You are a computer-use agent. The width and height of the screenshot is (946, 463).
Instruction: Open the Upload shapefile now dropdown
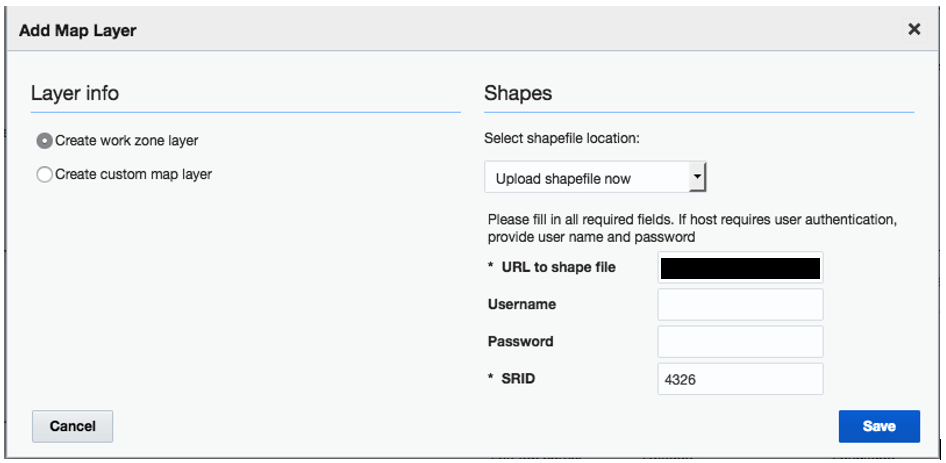(x=594, y=179)
